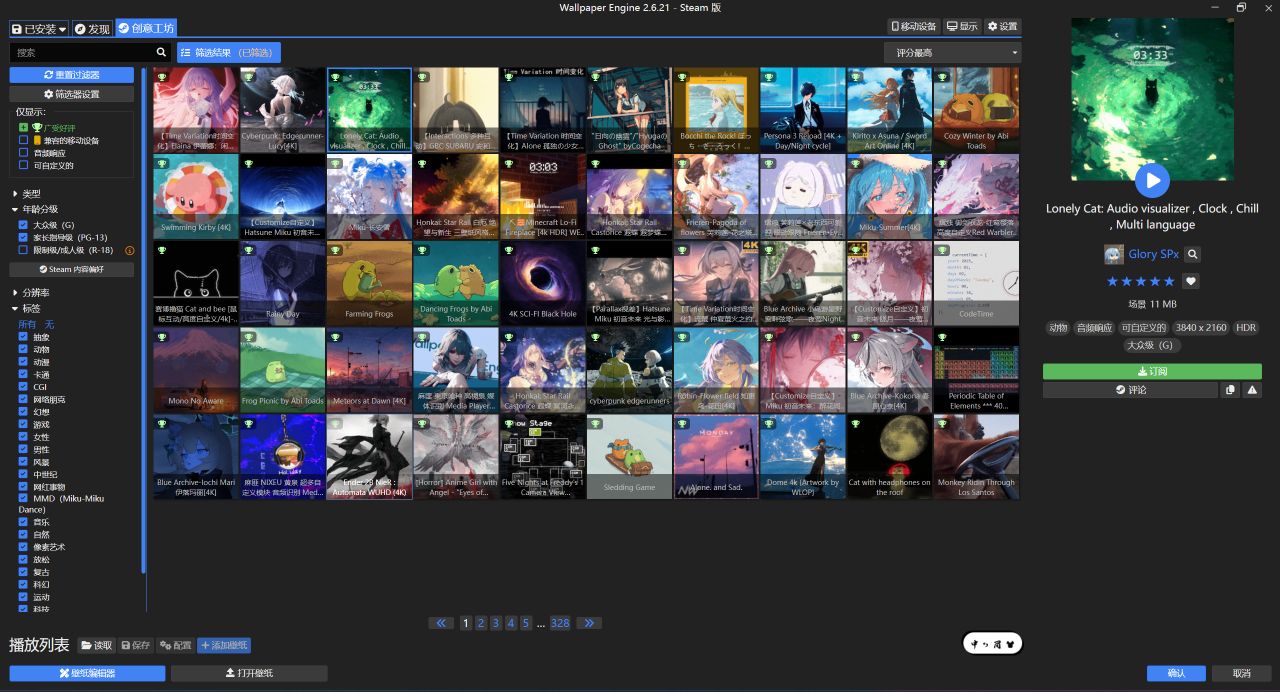Viewport: 1280px width, 692px height.
Task: Toggle the 广受好评 approved checkbox
Action: [23, 127]
